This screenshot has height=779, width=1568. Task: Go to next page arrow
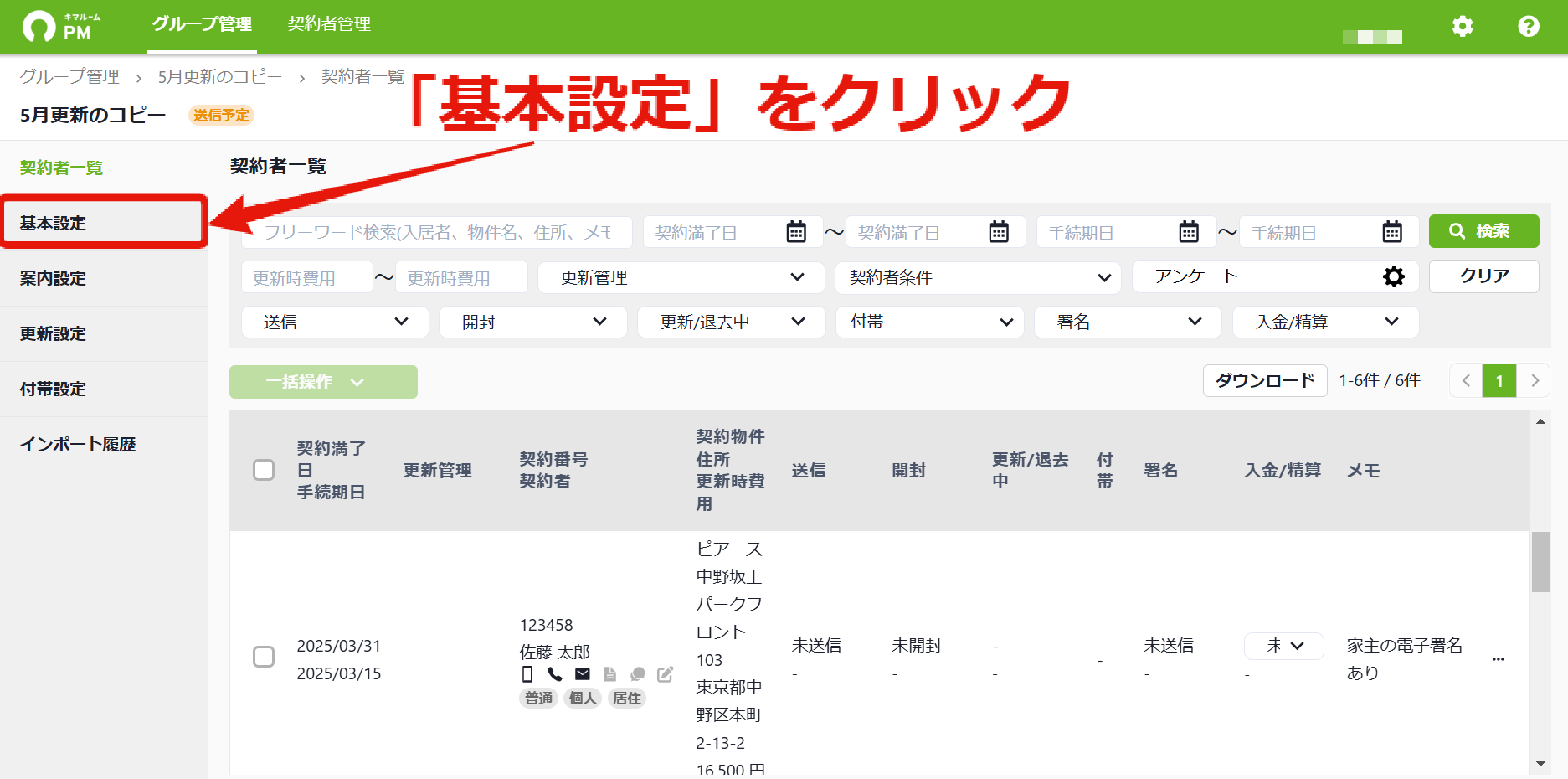pos(1534,380)
